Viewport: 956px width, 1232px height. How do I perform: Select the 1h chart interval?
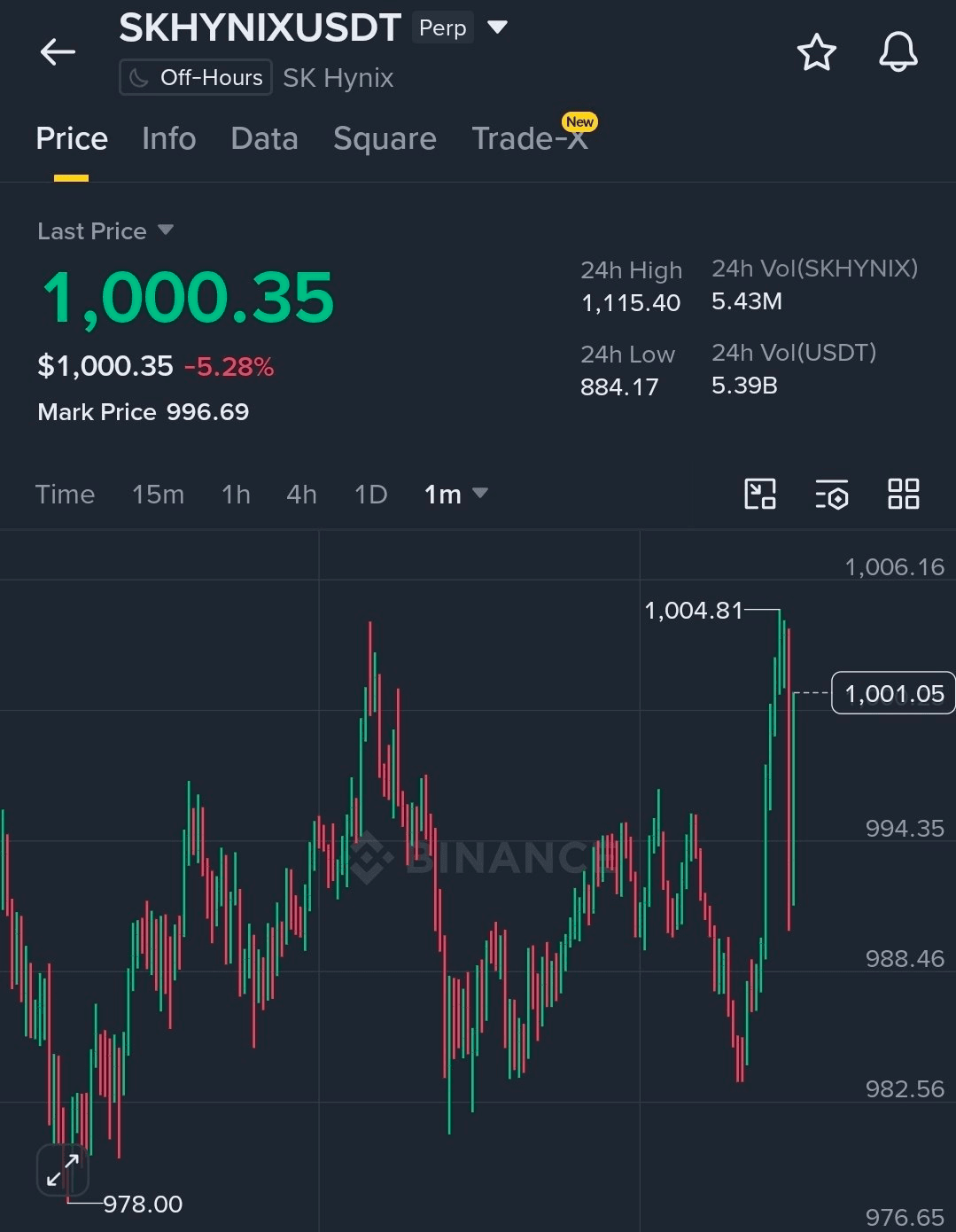[x=236, y=494]
